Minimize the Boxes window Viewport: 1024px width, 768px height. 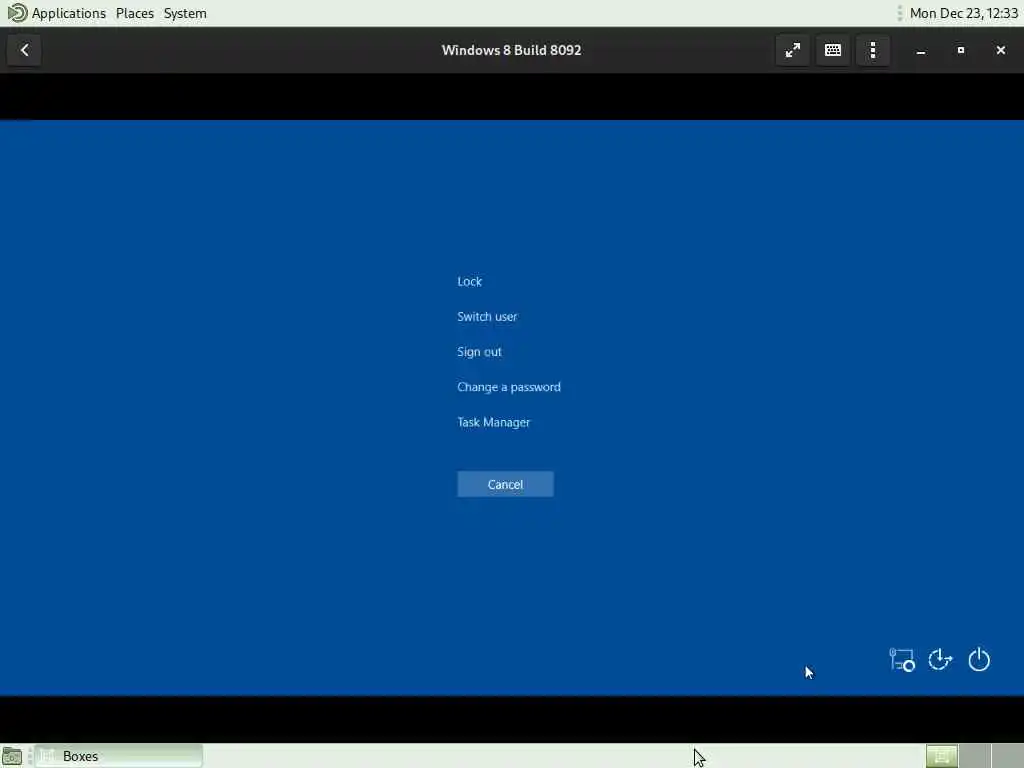[x=921, y=50]
